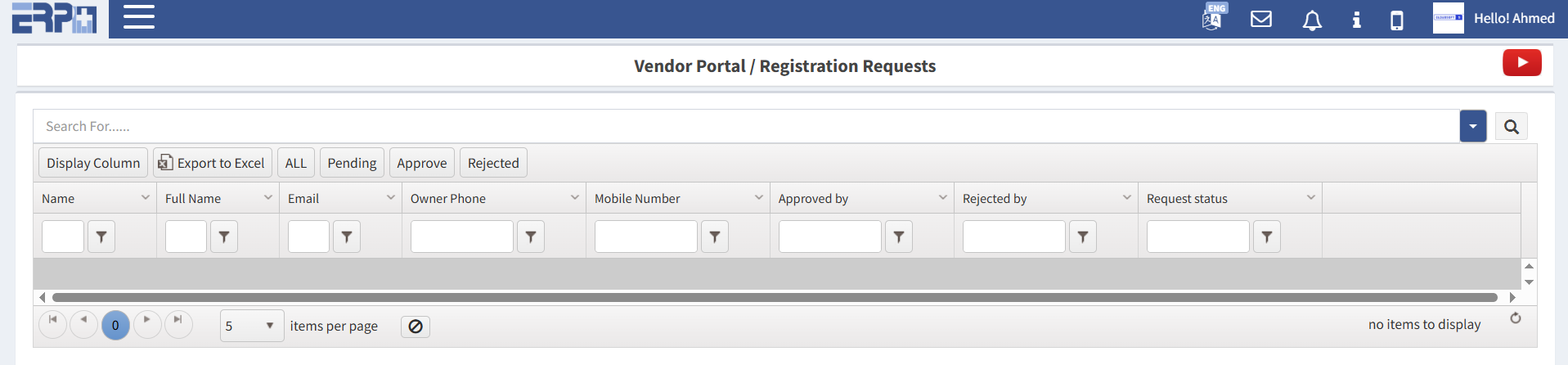Open the mail envelope icon
The width and height of the screenshot is (1568, 365).
pos(1261,19)
